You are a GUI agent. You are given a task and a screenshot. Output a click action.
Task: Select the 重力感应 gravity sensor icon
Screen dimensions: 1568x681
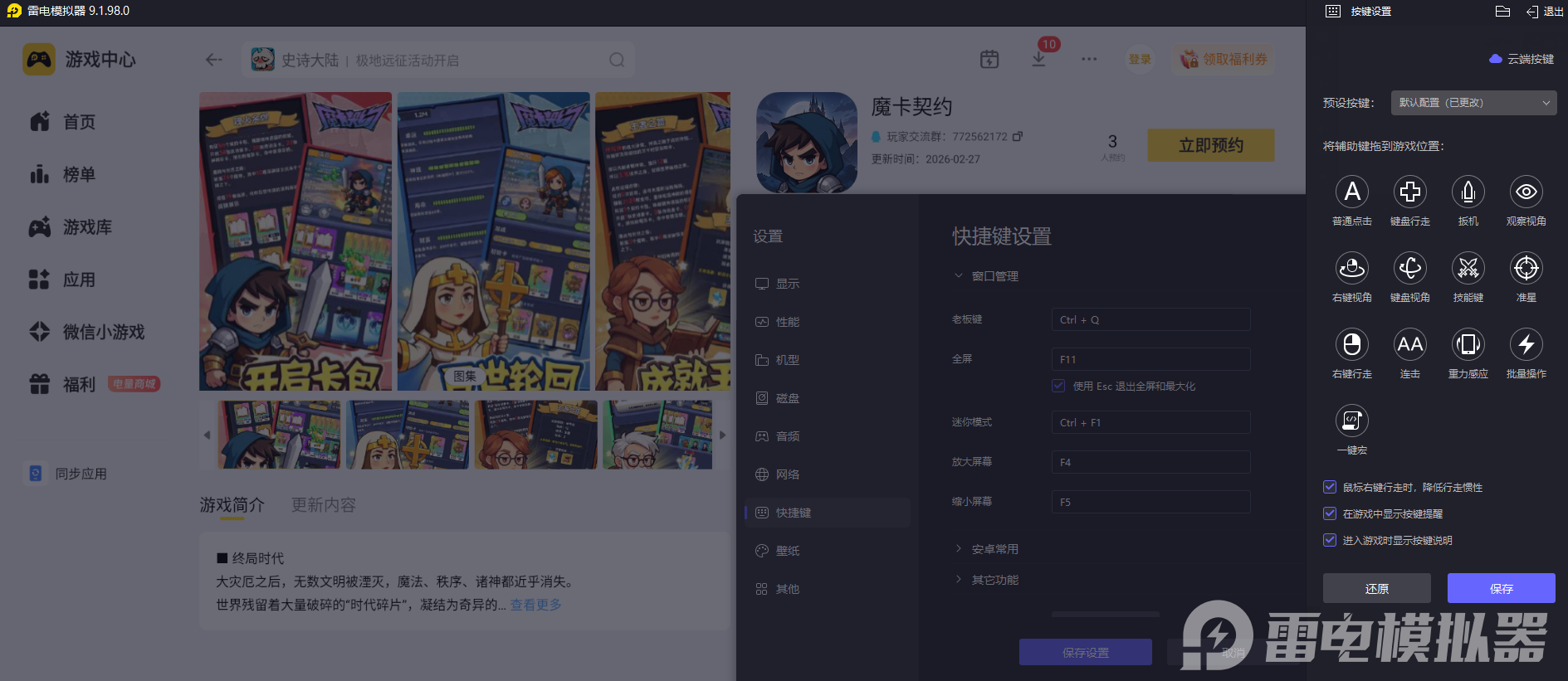point(1468,344)
